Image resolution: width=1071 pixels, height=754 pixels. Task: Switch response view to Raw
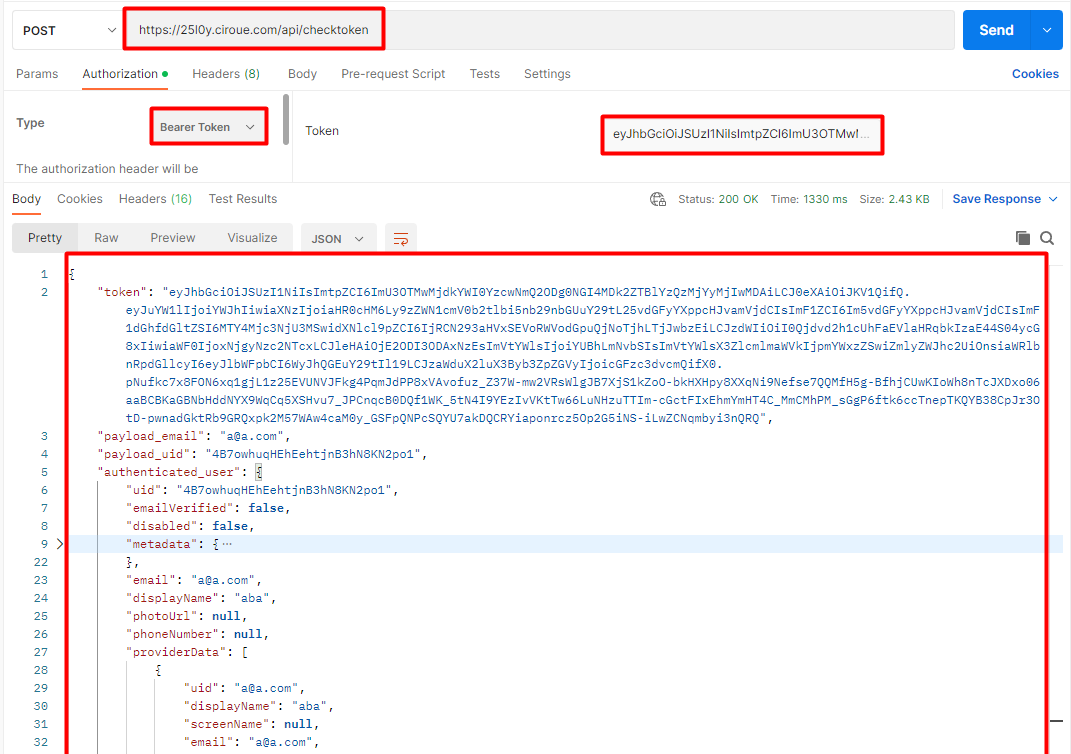point(106,237)
